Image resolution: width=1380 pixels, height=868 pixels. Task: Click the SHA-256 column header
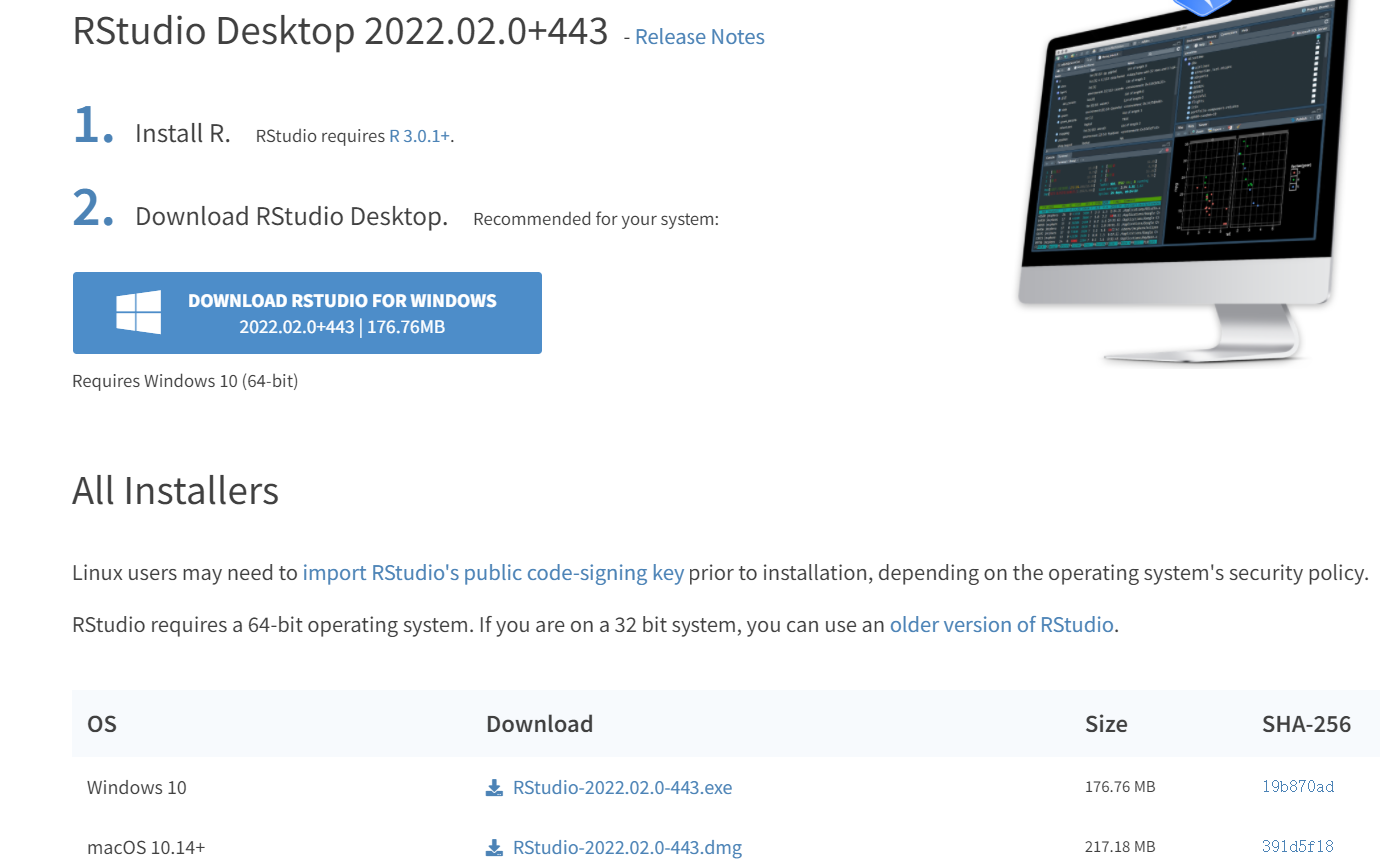(1306, 724)
